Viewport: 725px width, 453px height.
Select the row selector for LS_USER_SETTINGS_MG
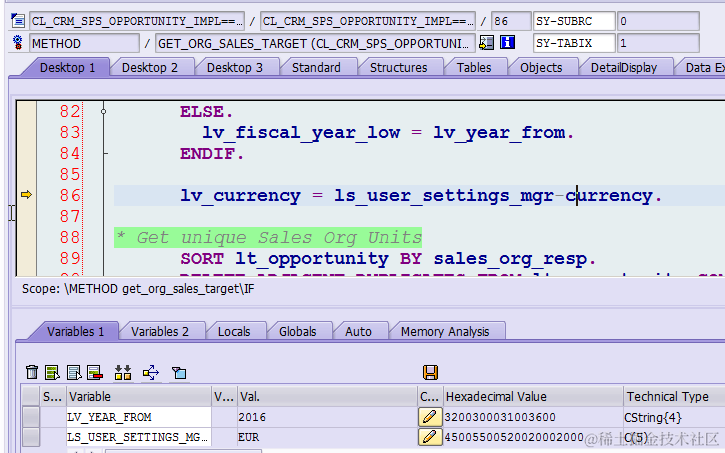(x=31, y=437)
